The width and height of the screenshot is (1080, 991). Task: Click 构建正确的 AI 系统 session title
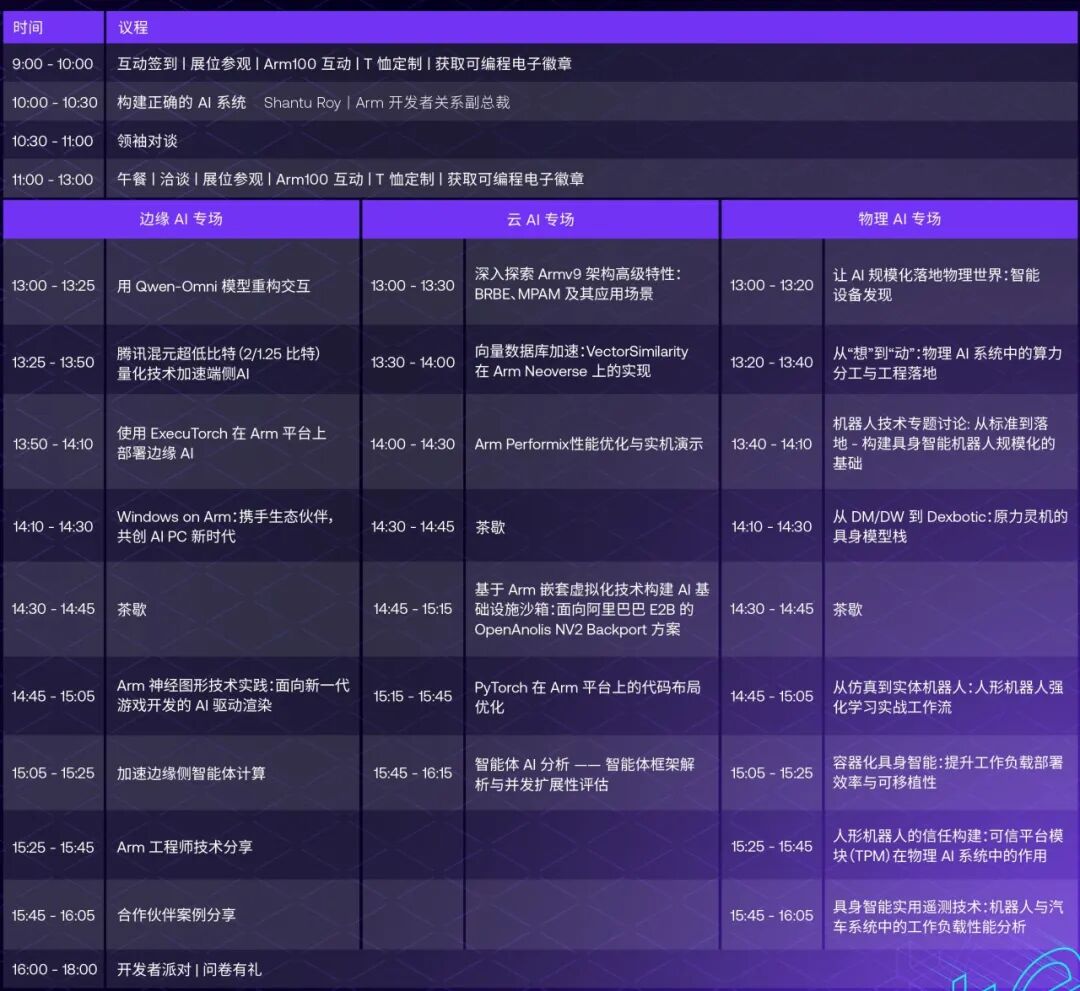pos(181,103)
